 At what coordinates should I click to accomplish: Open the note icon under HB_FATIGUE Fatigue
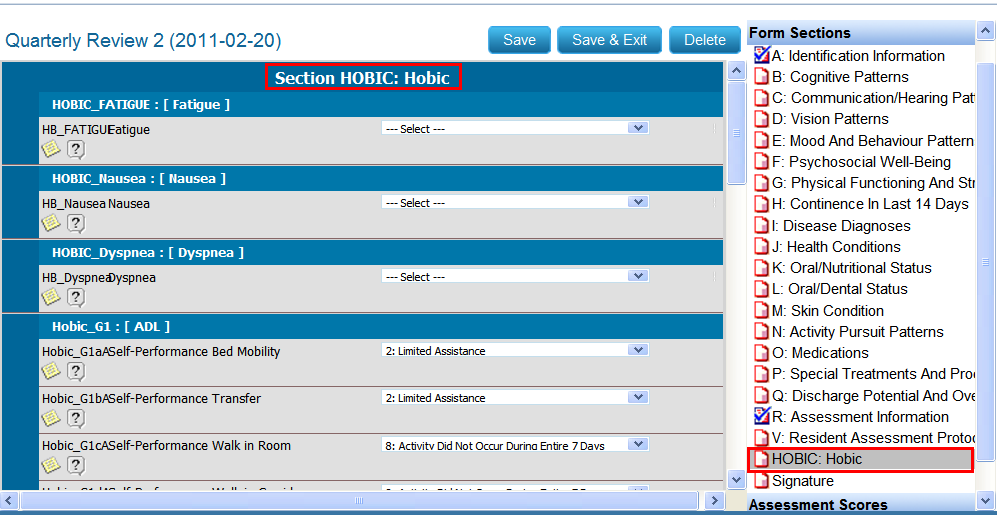51,149
